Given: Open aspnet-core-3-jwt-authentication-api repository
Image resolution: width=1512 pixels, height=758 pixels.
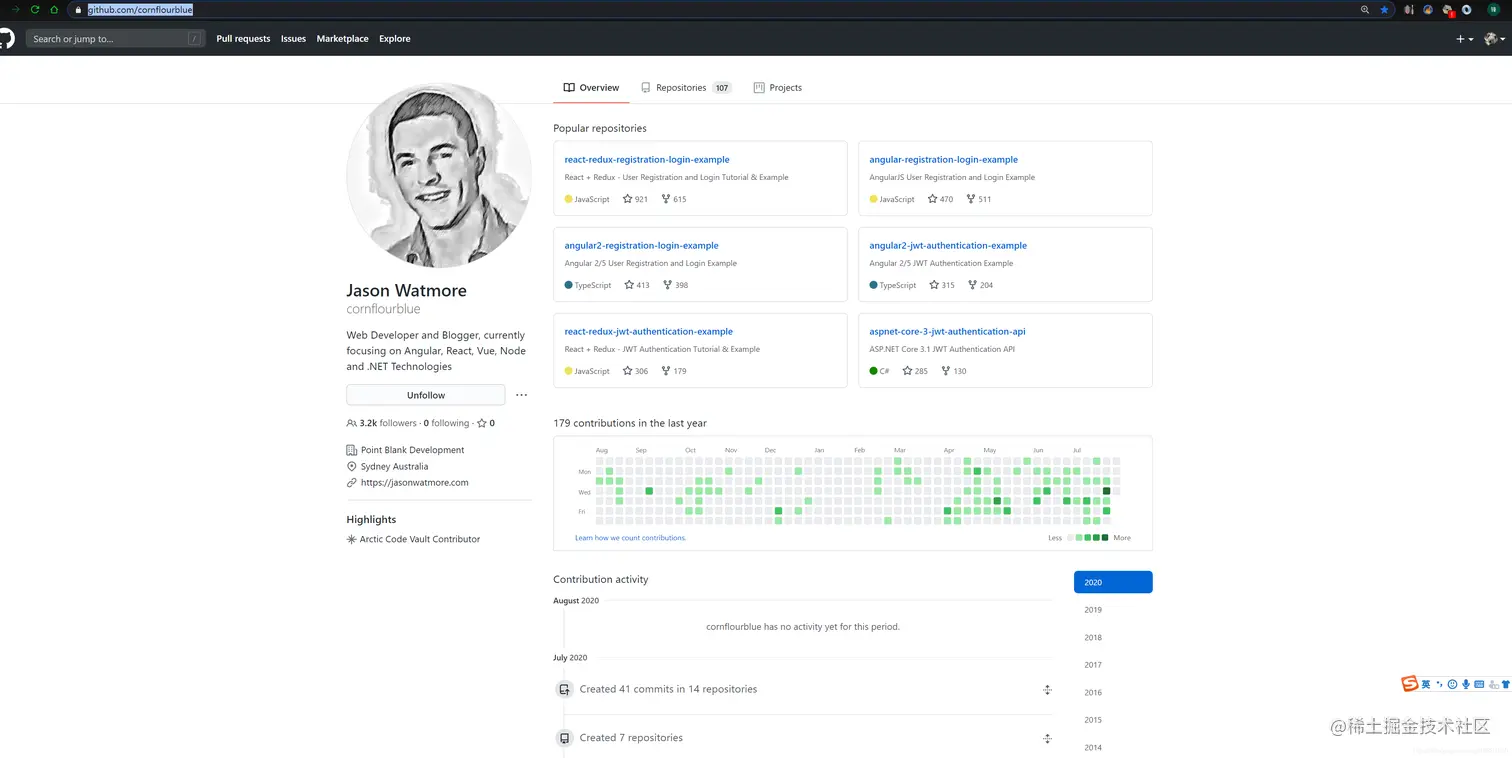Looking at the screenshot, I should tap(947, 332).
